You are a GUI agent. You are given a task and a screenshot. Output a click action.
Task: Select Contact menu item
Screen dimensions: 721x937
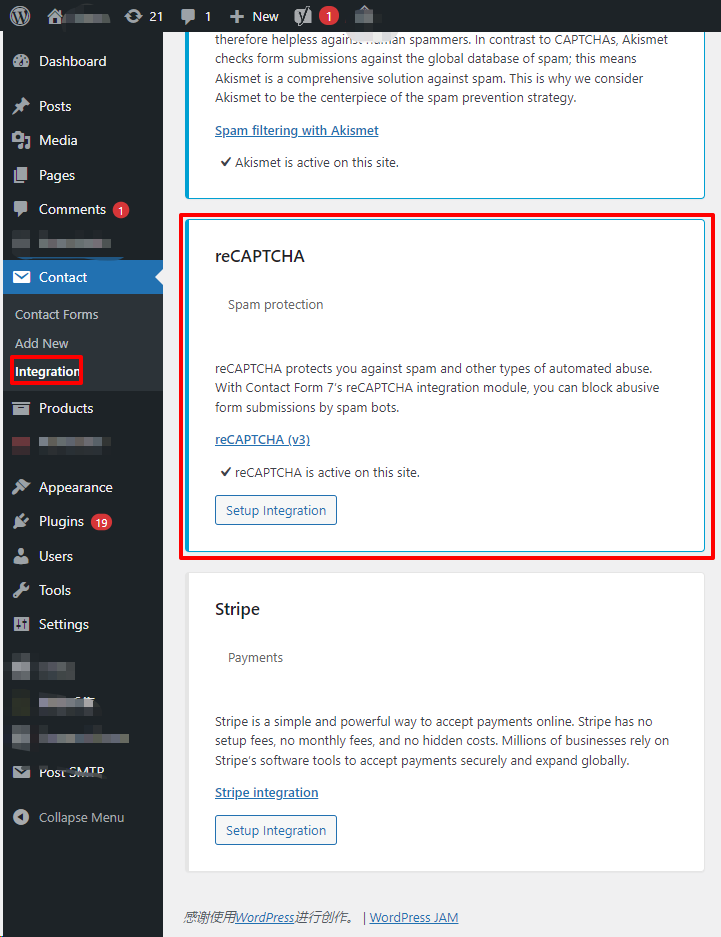[63, 277]
